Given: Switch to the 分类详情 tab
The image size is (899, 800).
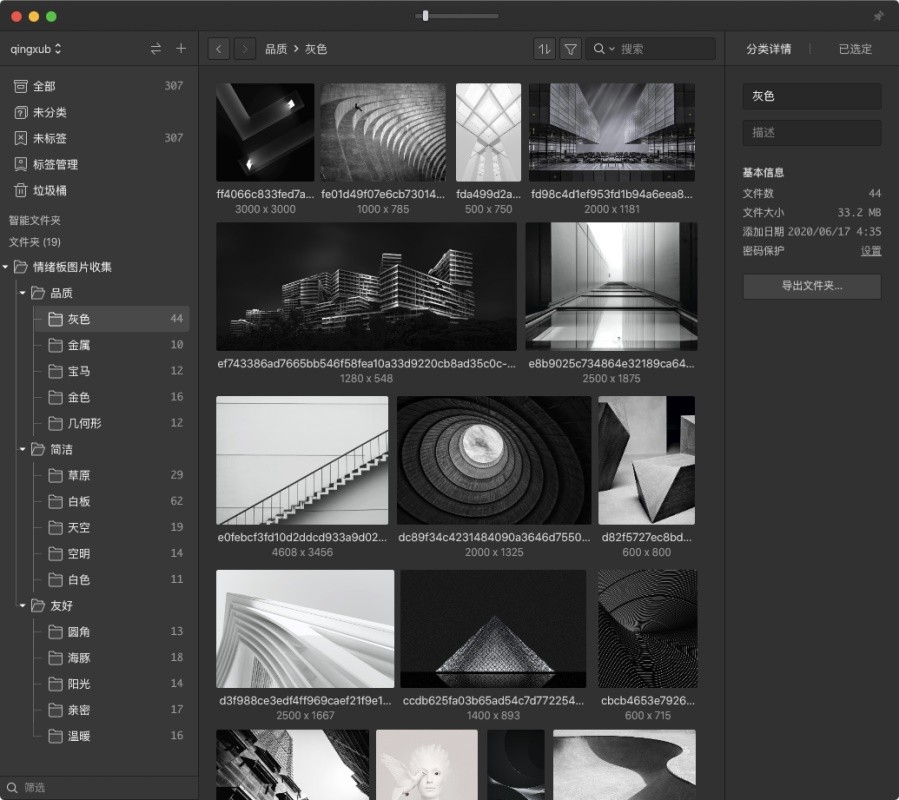Looking at the screenshot, I should click(768, 48).
